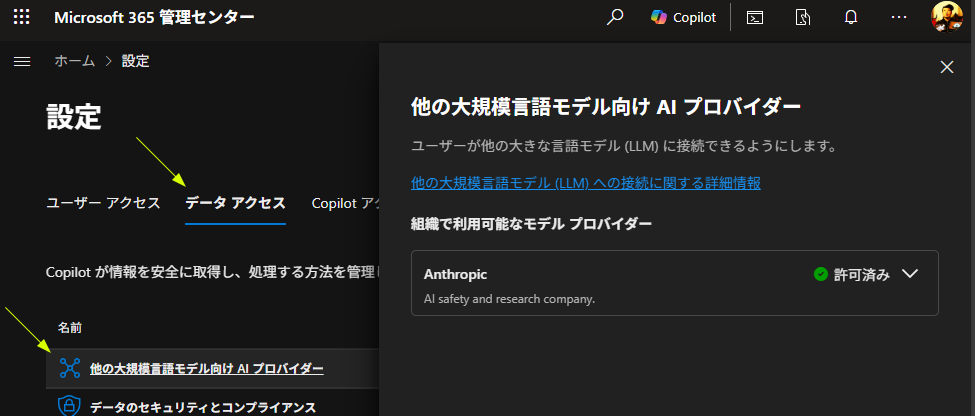Click the shield icon for data security
975x416 pixels.
69,406
